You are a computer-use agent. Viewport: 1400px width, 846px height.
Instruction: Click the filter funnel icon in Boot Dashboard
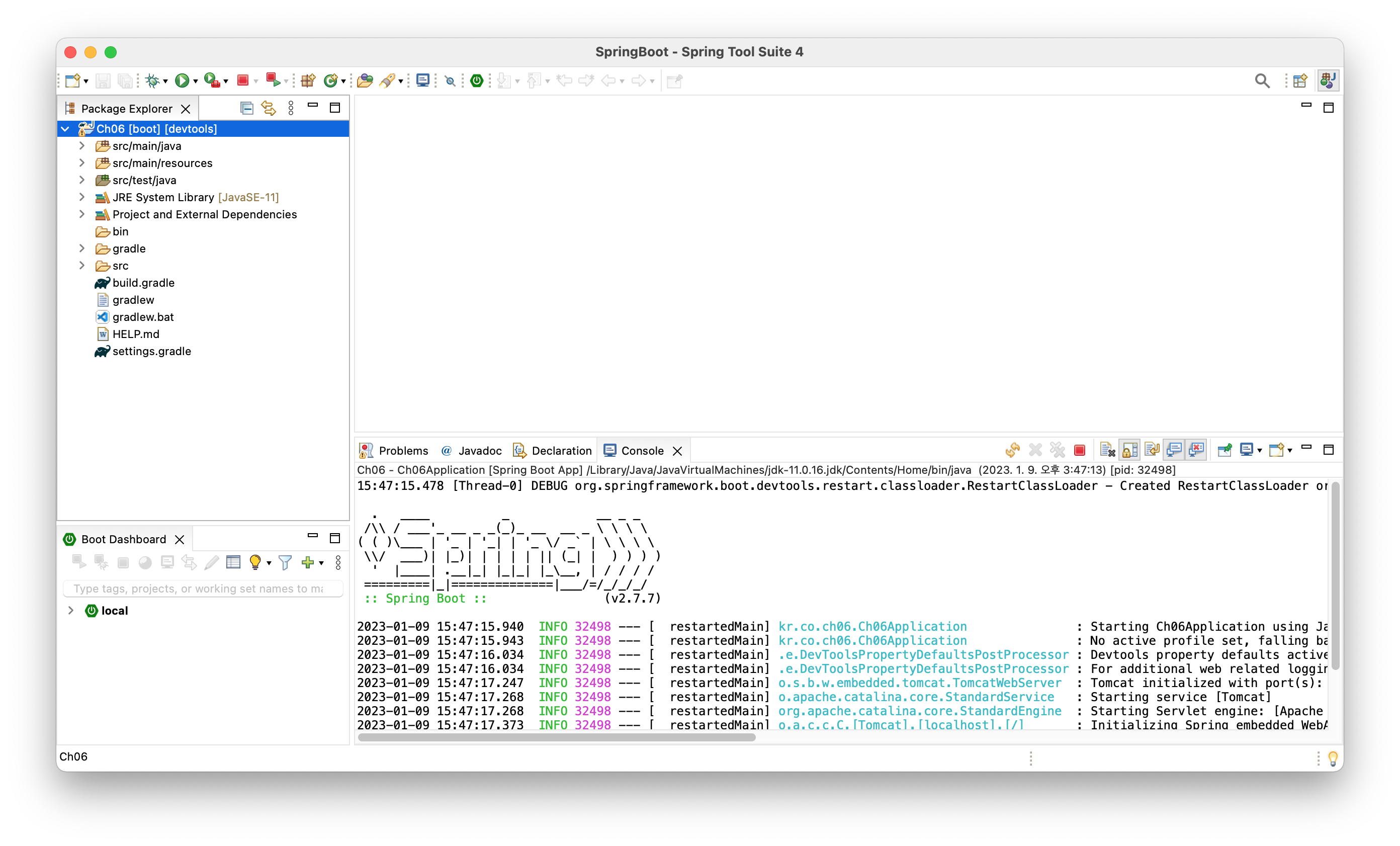coord(285,562)
